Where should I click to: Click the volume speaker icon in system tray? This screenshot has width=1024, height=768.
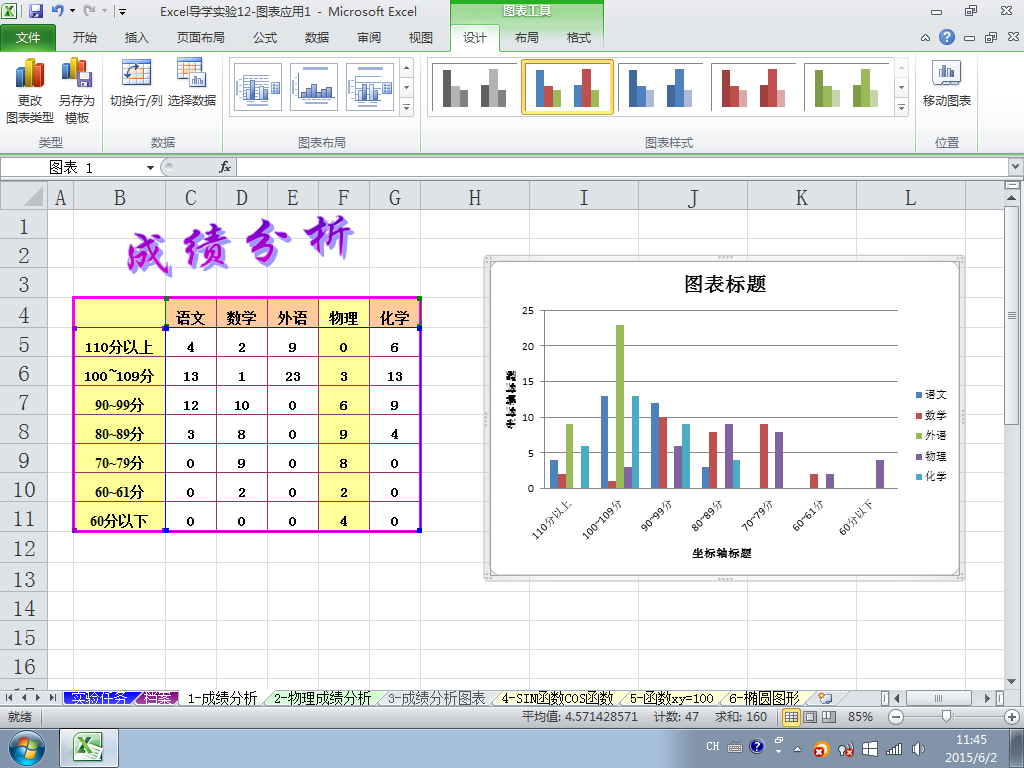point(918,749)
